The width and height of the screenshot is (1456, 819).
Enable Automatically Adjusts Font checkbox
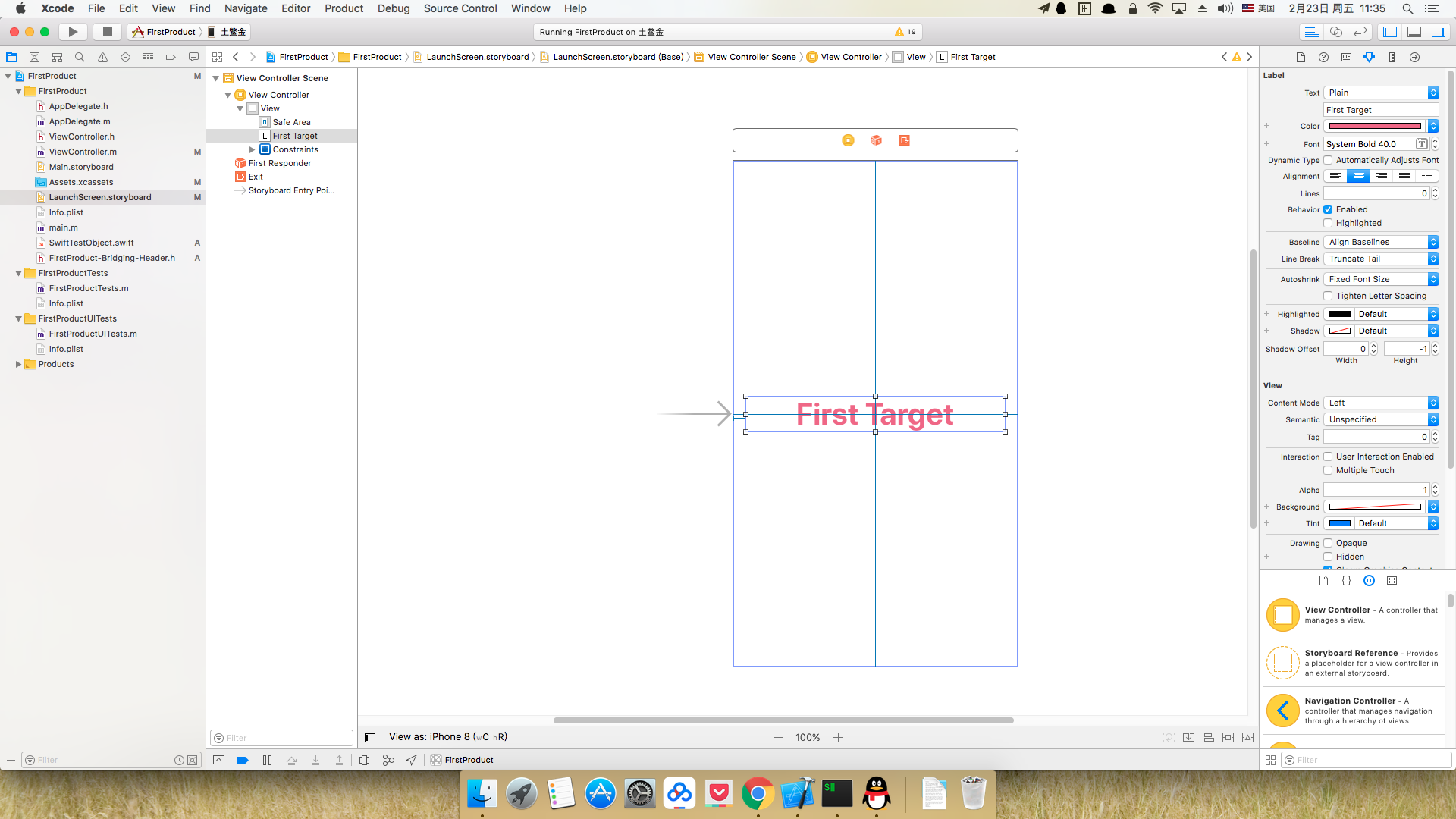pos(1328,160)
